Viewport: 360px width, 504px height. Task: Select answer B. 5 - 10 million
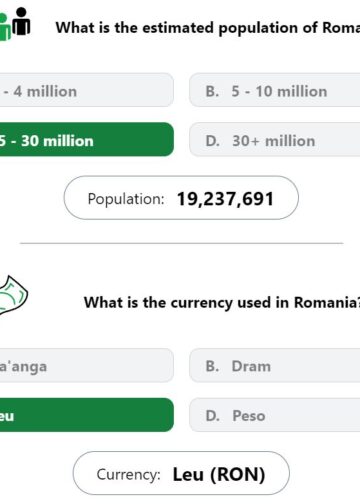pos(275,90)
